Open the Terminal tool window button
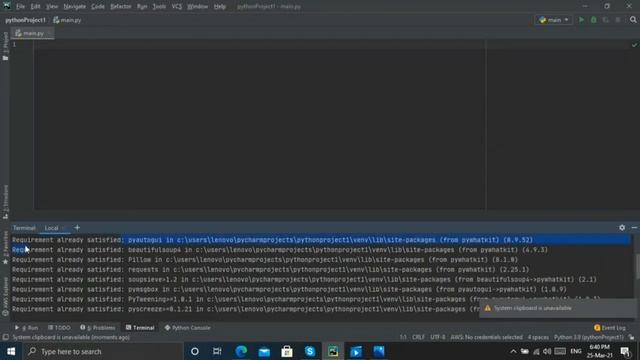640x360 pixels. click(140, 328)
